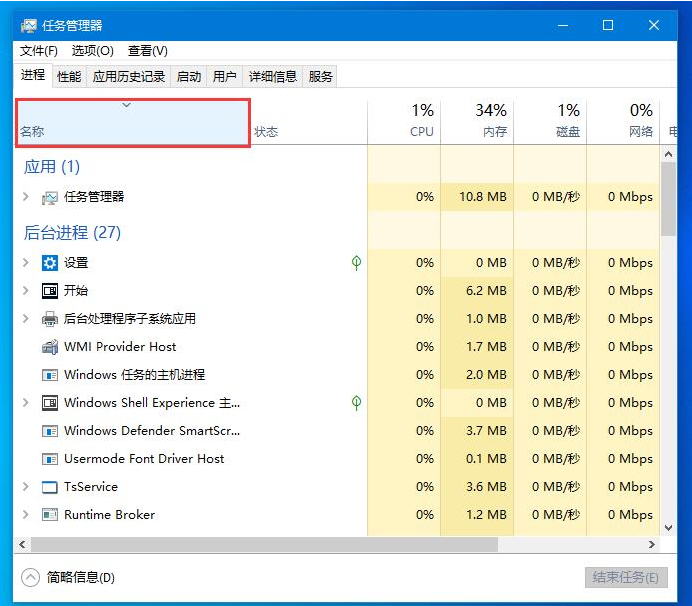
Task: Switch to the 性能 tab
Action: [69, 76]
